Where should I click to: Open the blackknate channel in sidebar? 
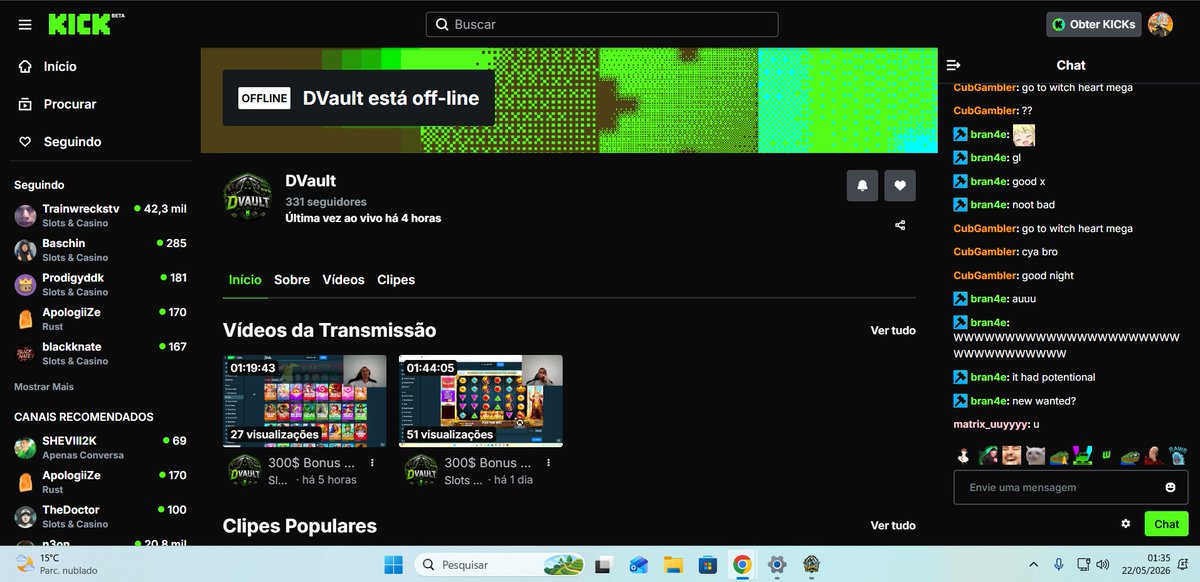point(100,353)
